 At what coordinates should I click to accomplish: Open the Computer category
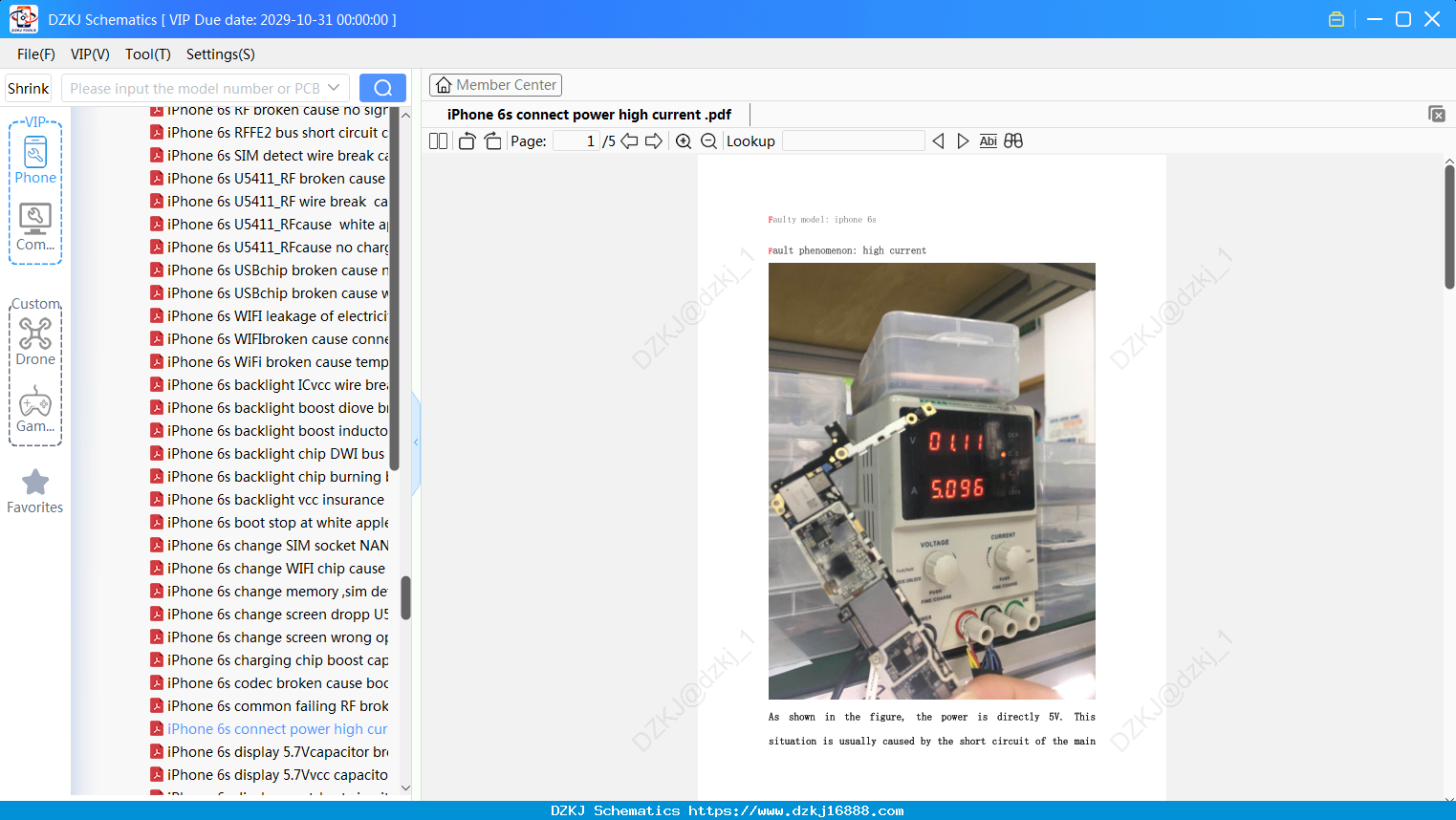(35, 227)
